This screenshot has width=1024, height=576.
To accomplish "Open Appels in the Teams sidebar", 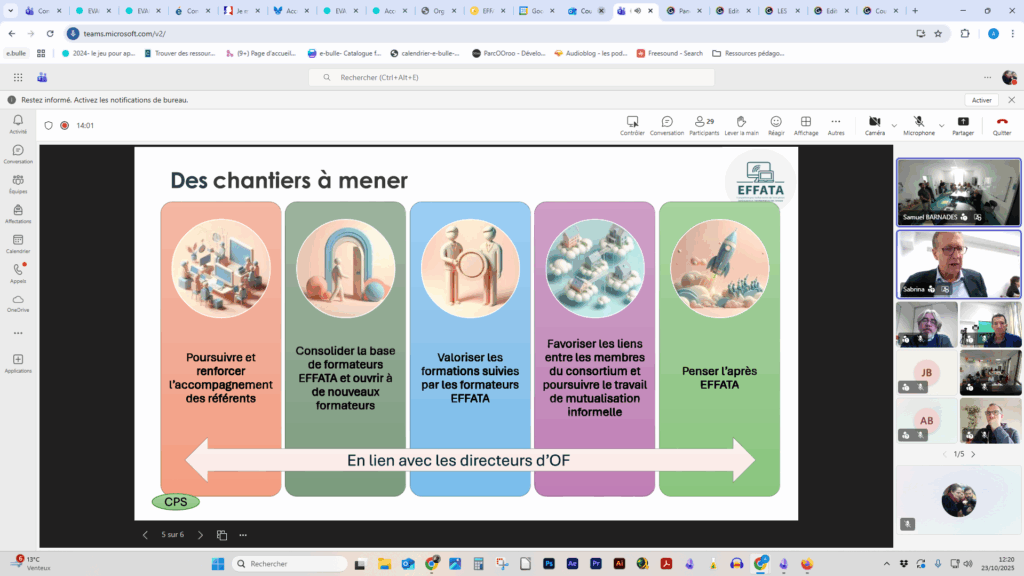I will [x=18, y=270].
